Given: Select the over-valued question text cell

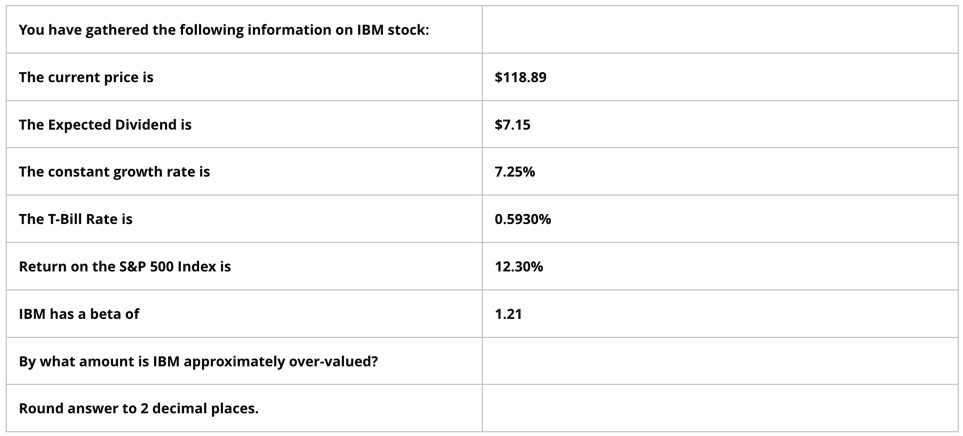Looking at the screenshot, I should click(244, 360).
